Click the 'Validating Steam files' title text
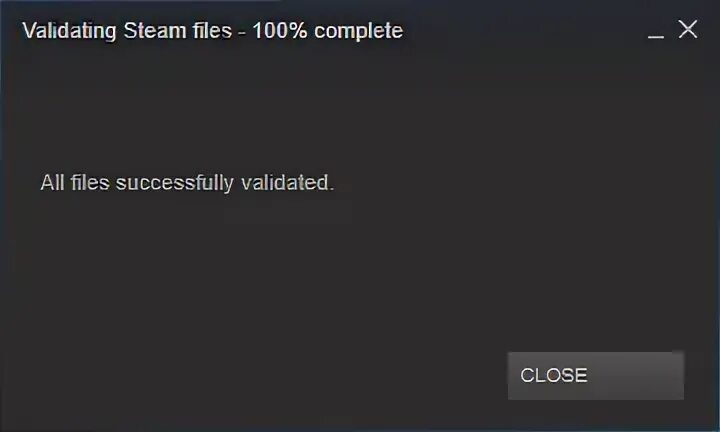 pos(127,31)
